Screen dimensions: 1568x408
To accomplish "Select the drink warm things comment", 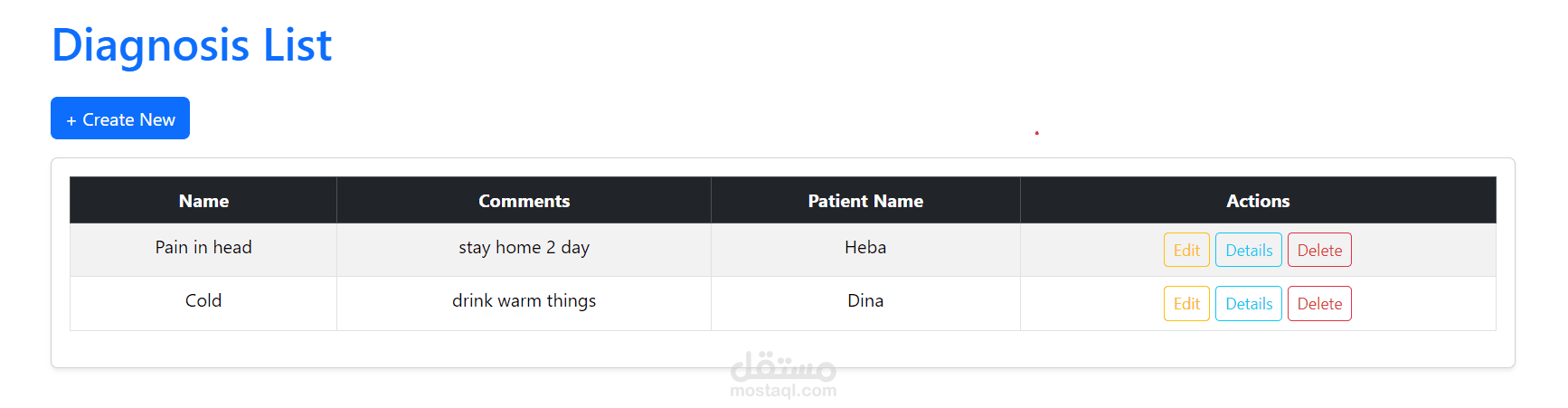I will click(524, 301).
